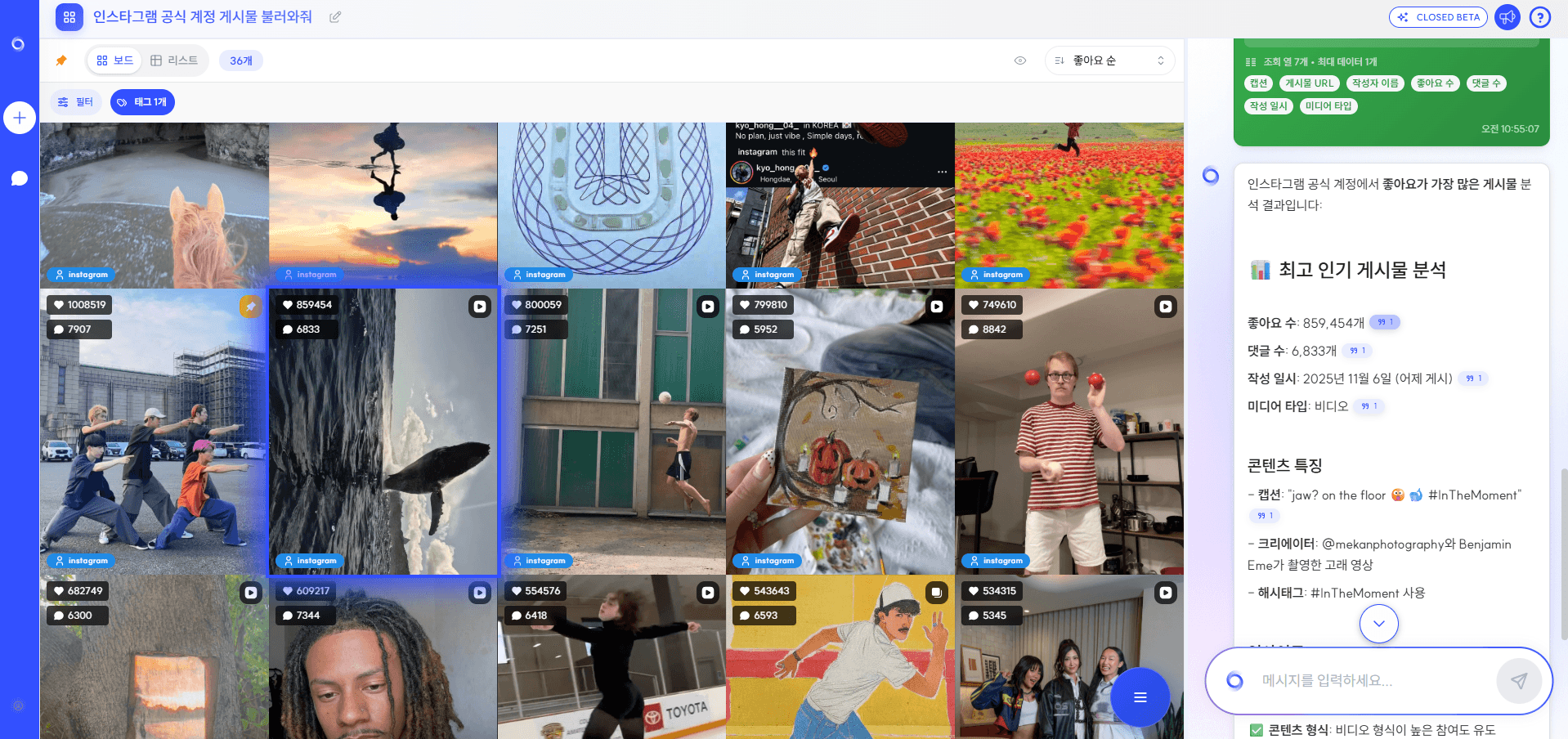The height and width of the screenshot is (739, 1568).
Task: Click instagram tag on juggling man post
Action: point(996,561)
